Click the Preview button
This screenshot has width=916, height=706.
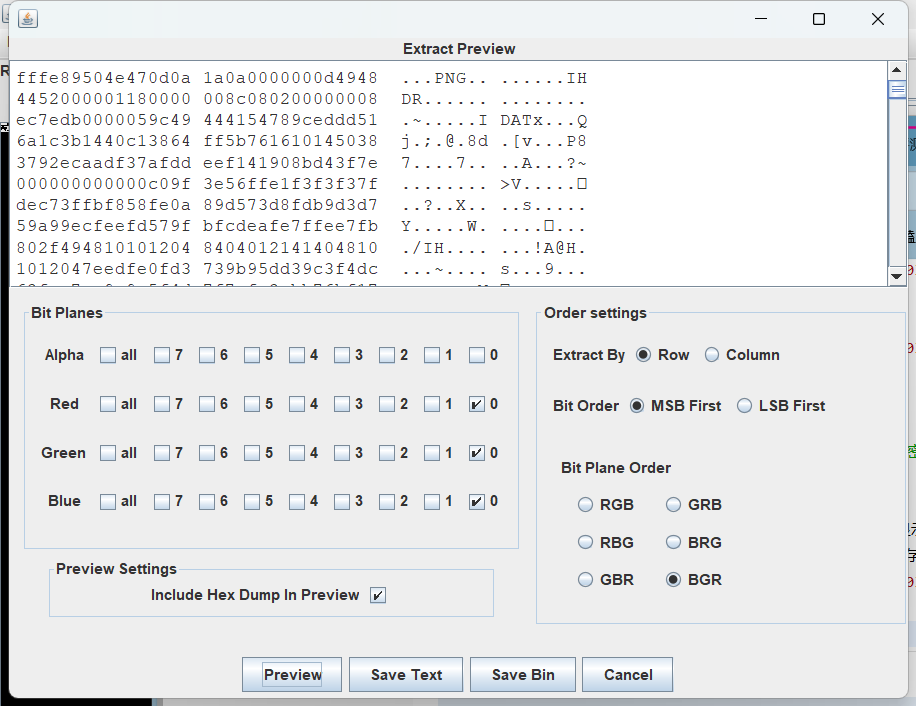coord(292,674)
